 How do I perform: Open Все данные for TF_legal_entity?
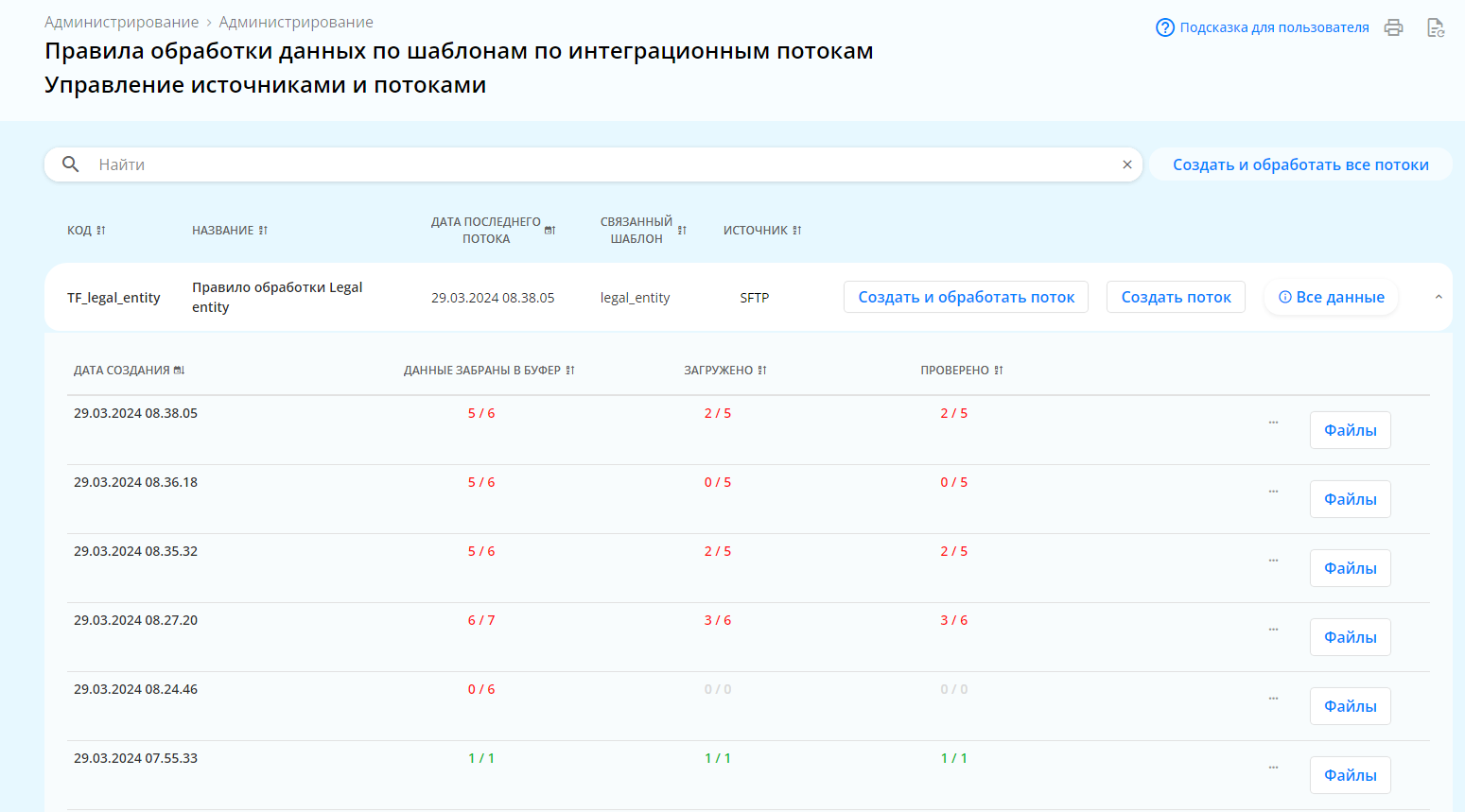[x=1331, y=297]
